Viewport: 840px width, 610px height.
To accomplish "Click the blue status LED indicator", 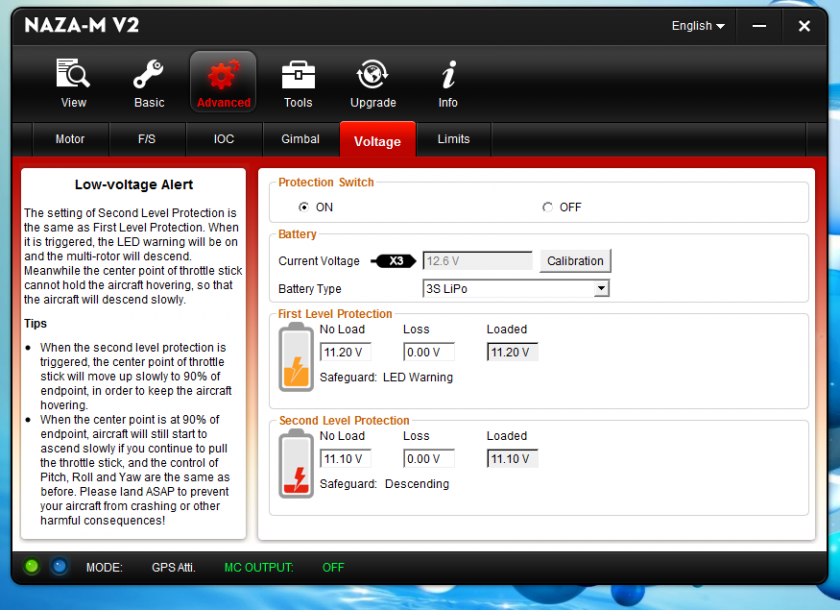I will point(59,566).
